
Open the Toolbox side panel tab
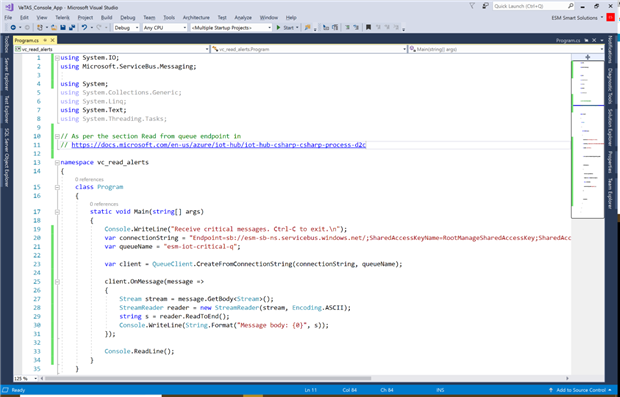pyautogui.click(x=6, y=44)
